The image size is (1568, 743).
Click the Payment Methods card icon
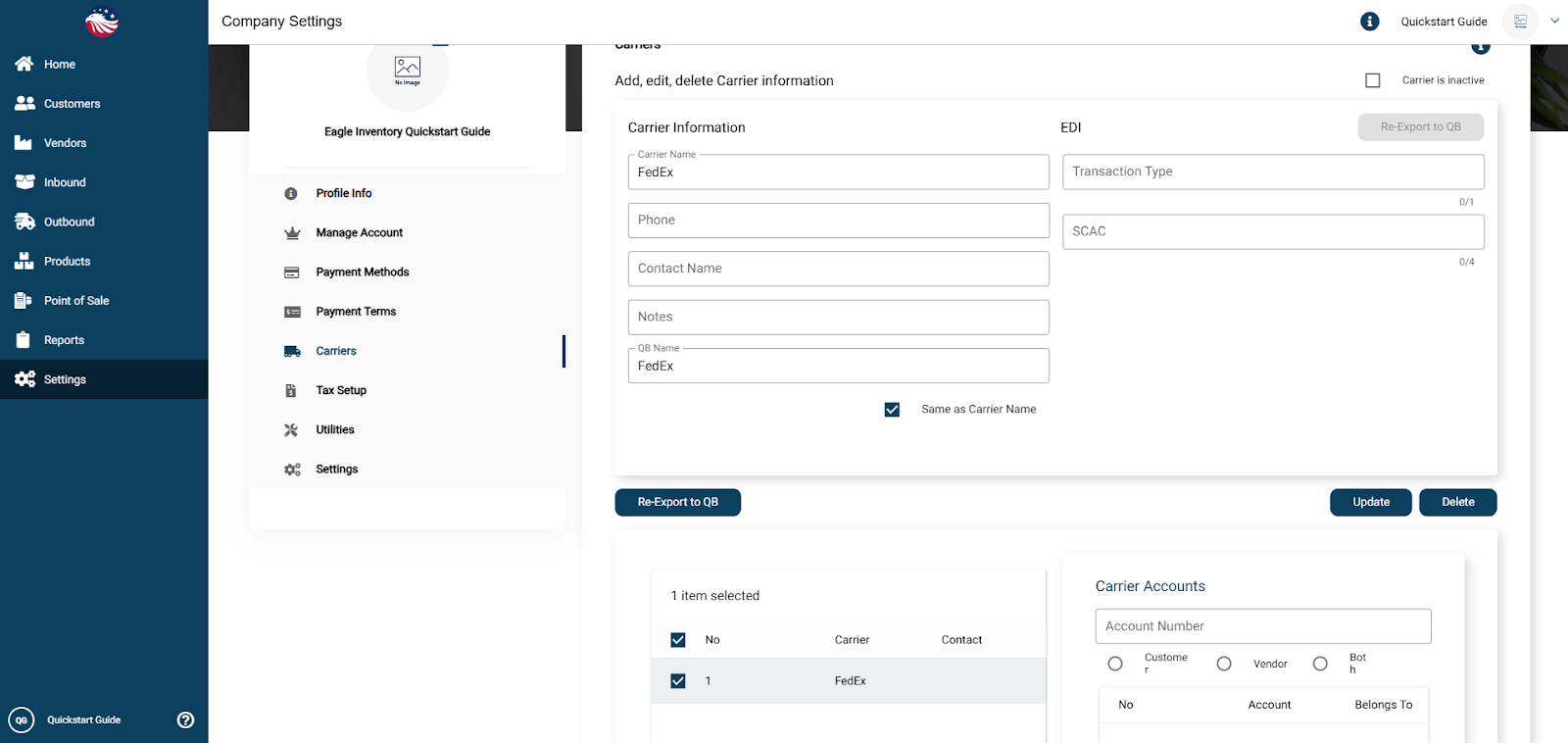(292, 272)
